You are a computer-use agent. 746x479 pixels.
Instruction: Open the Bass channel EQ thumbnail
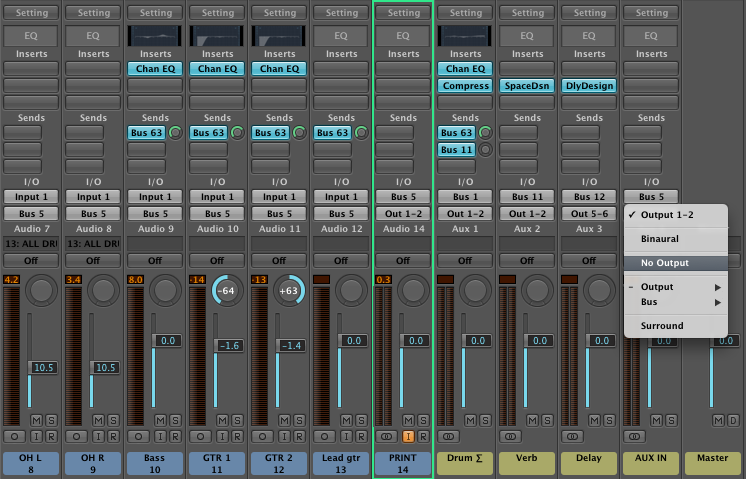155,36
